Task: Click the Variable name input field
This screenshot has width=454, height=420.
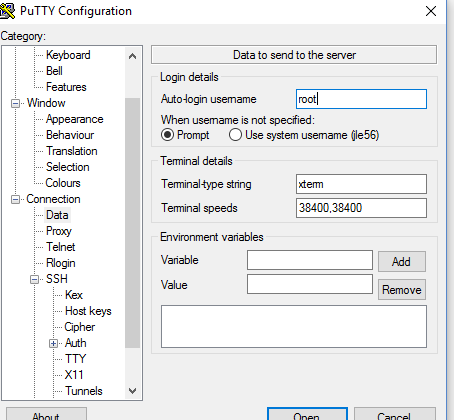Action: (310, 260)
